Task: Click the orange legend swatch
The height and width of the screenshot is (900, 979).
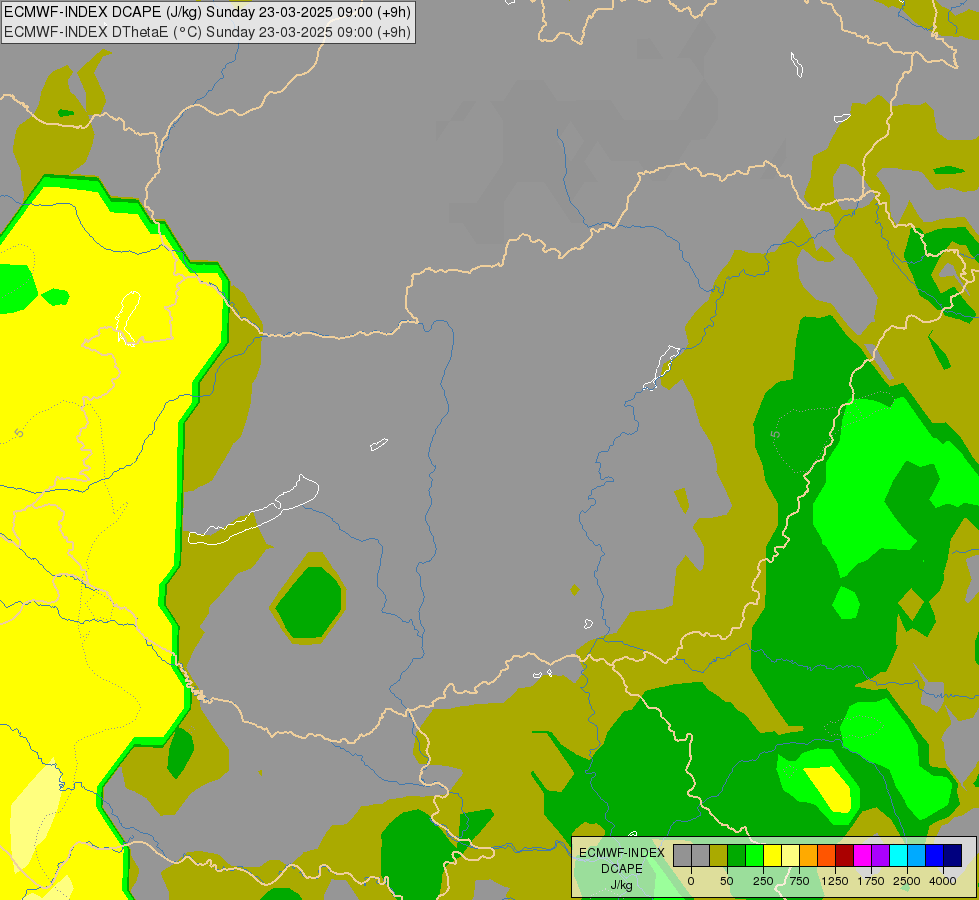Action: (x=809, y=855)
